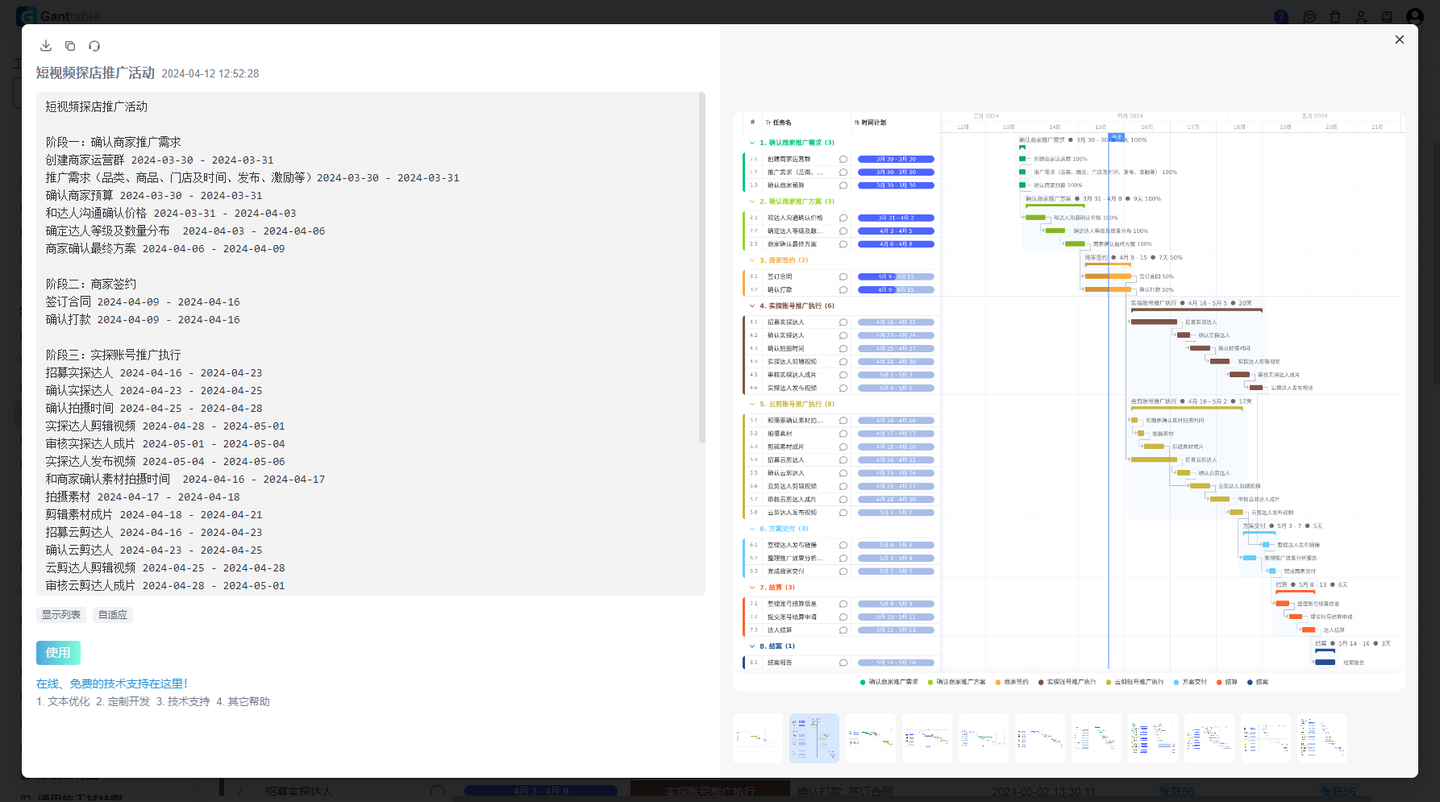The width and height of the screenshot is (1440, 802).
Task: Click the dialog title 短视频探店推广活动
Action: tap(95, 73)
